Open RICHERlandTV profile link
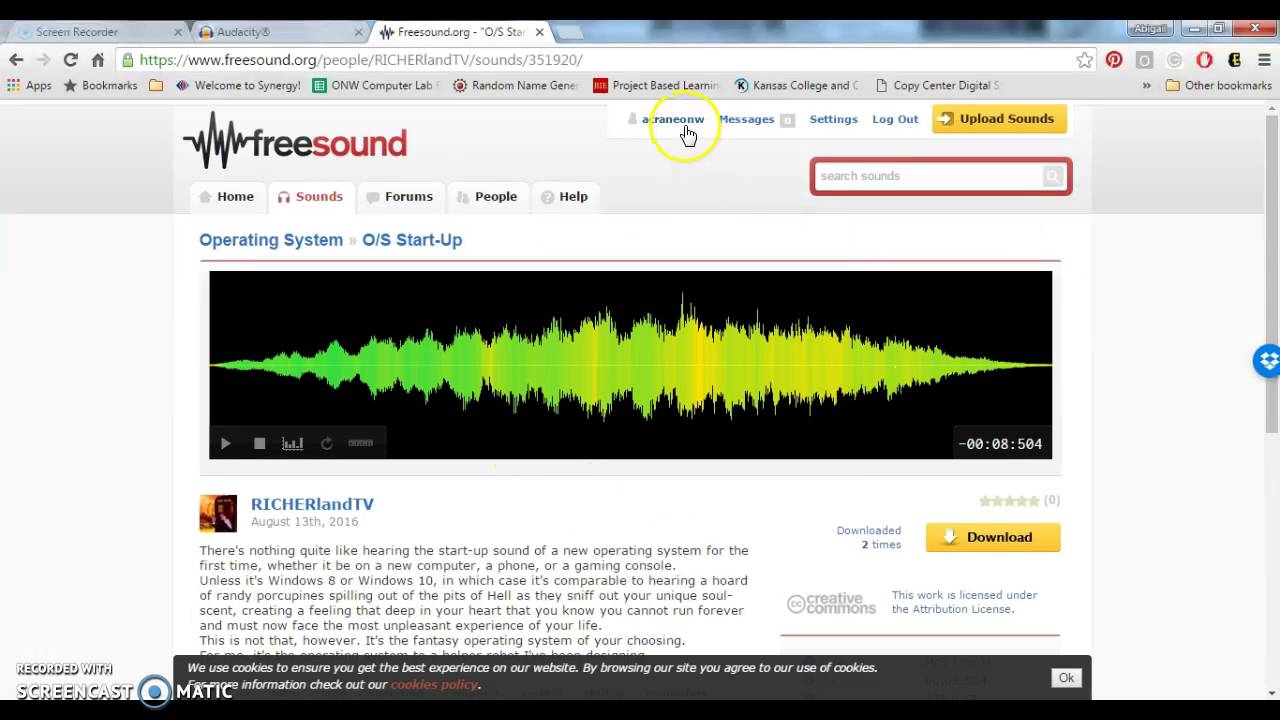Image resolution: width=1280 pixels, height=720 pixels. (x=312, y=504)
